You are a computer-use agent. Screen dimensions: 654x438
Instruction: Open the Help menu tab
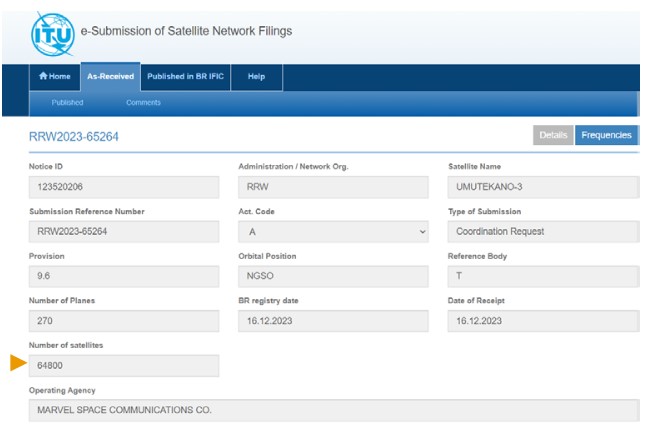(256, 77)
